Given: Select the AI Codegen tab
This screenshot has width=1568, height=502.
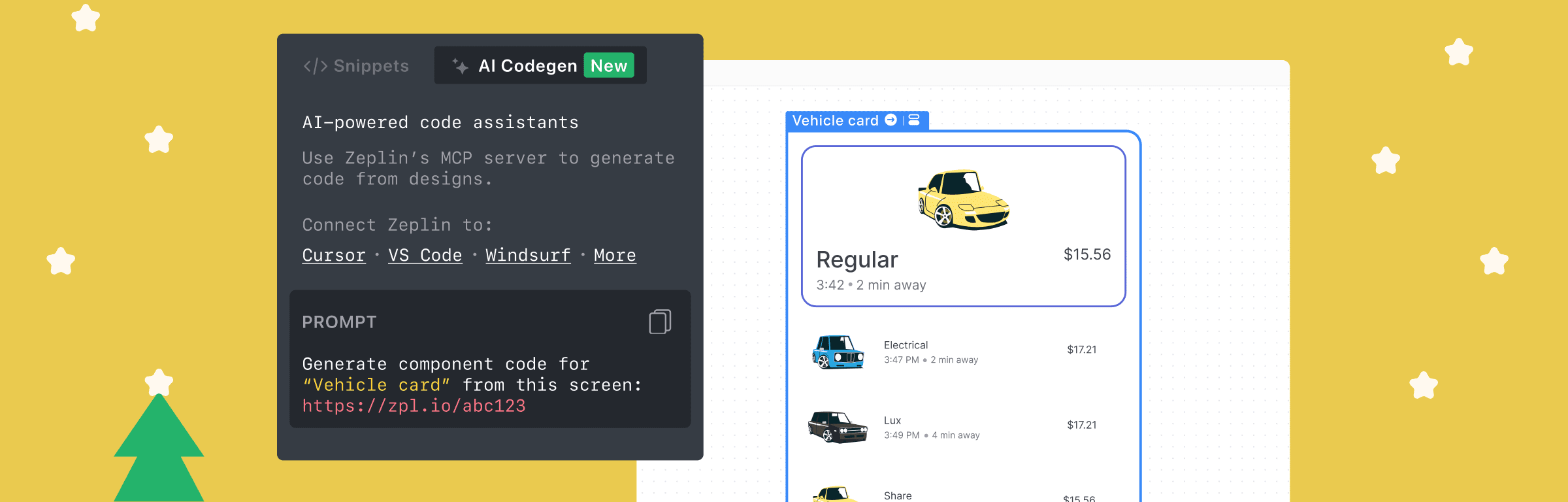Looking at the screenshot, I should click(540, 65).
